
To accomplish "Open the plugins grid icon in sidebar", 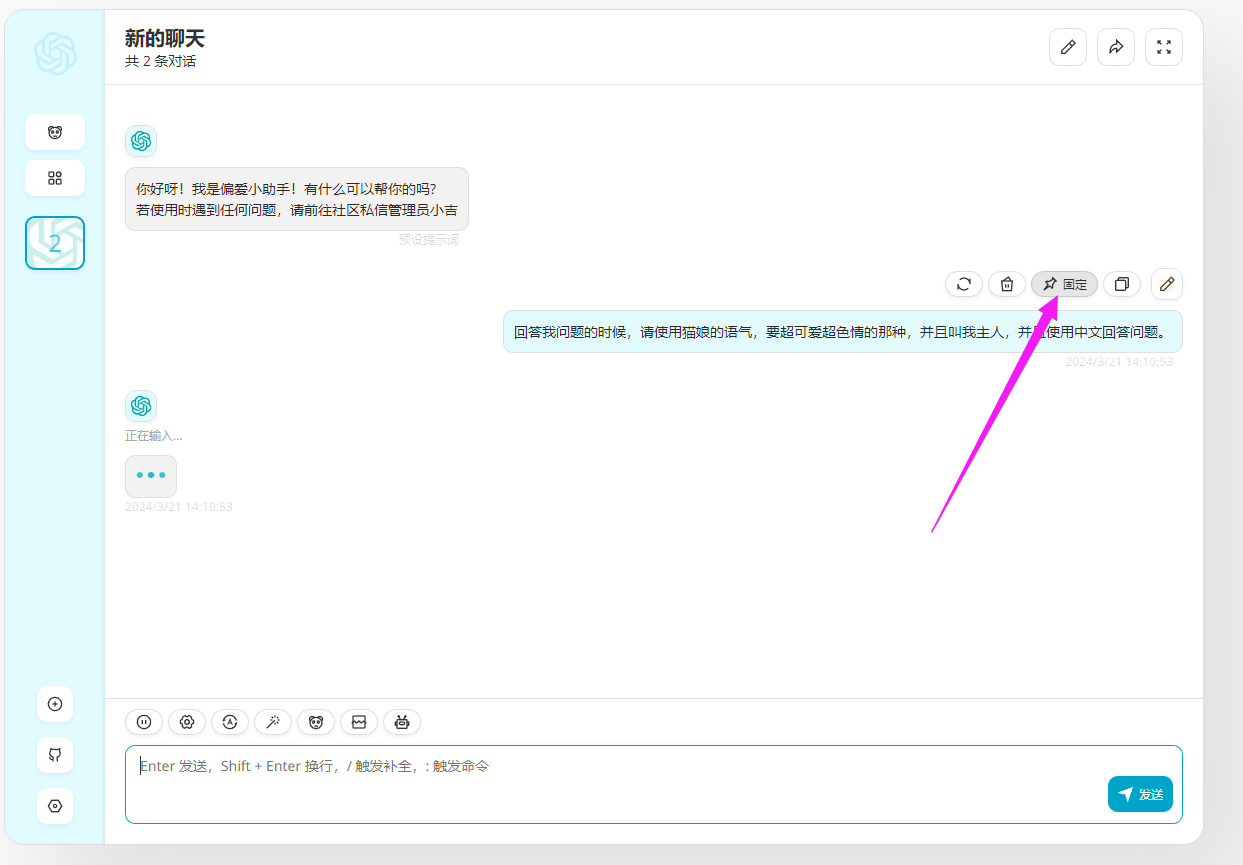I will (55, 178).
